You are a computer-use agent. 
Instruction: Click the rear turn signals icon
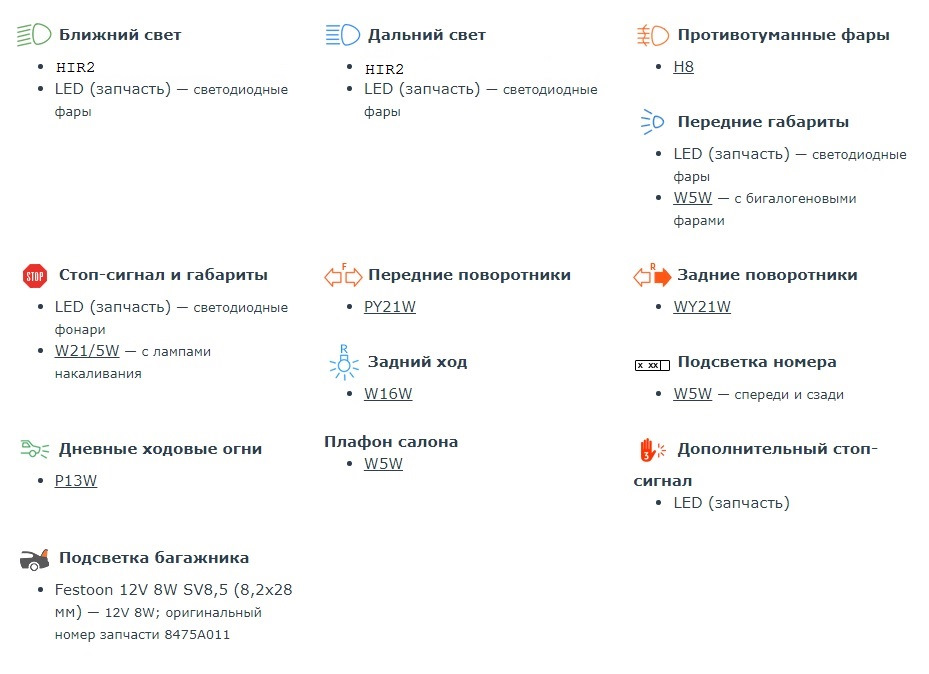pyautogui.click(x=652, y=275)
